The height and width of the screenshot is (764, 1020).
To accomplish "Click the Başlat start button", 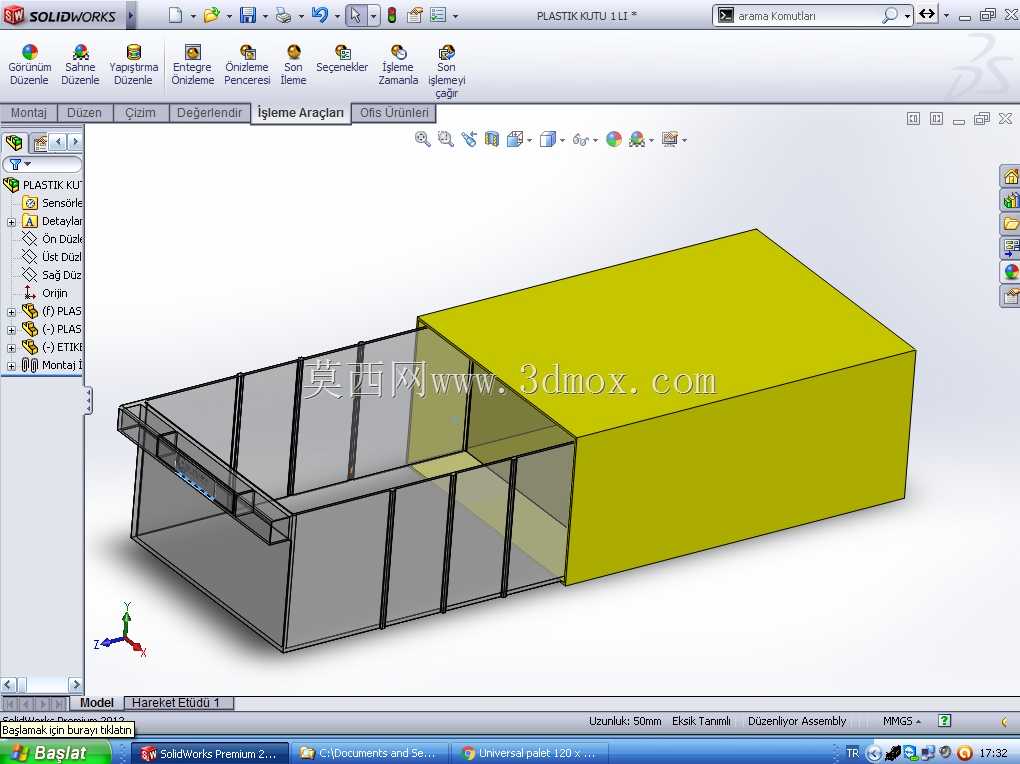I will coord(55,753).
